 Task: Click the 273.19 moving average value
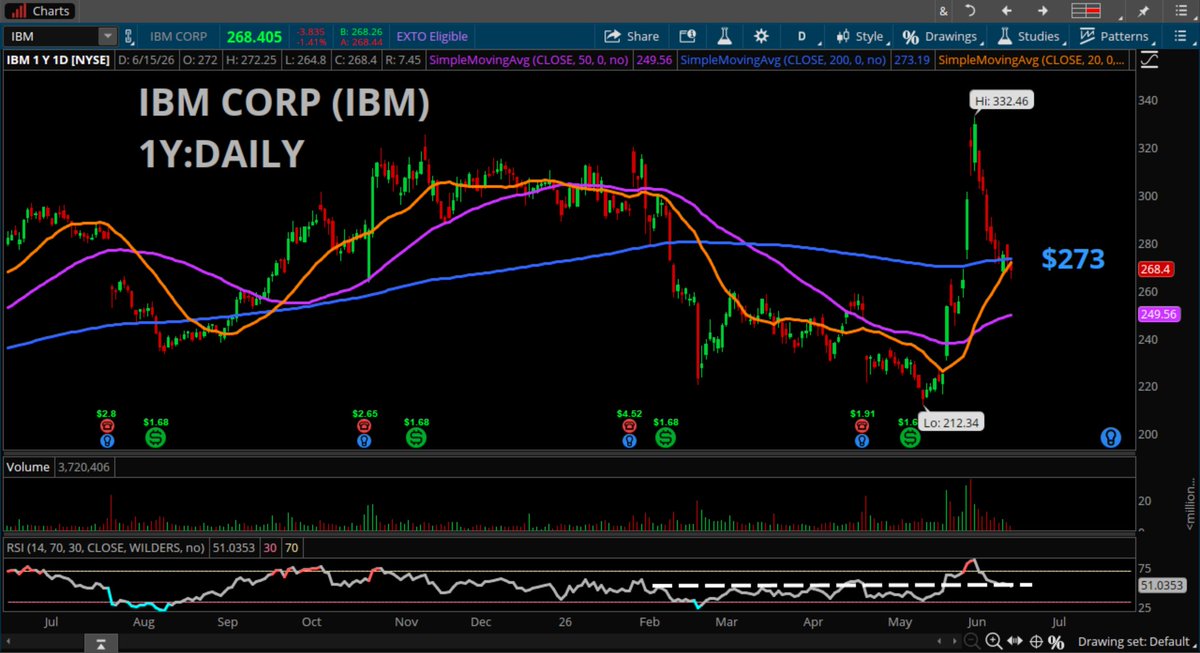coord(912,60)
